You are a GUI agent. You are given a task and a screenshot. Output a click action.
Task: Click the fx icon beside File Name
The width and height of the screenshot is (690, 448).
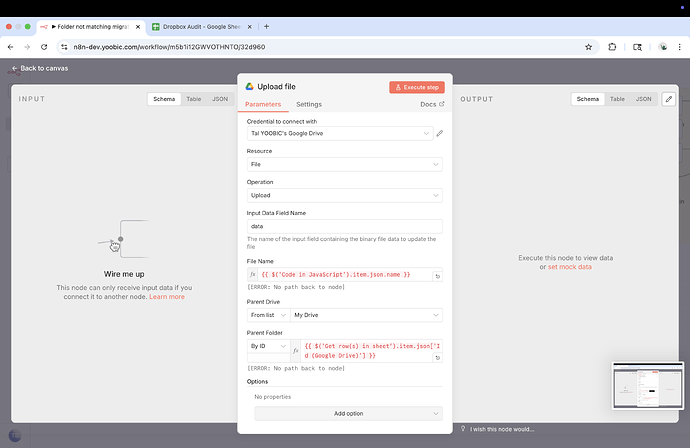point(252,275)
